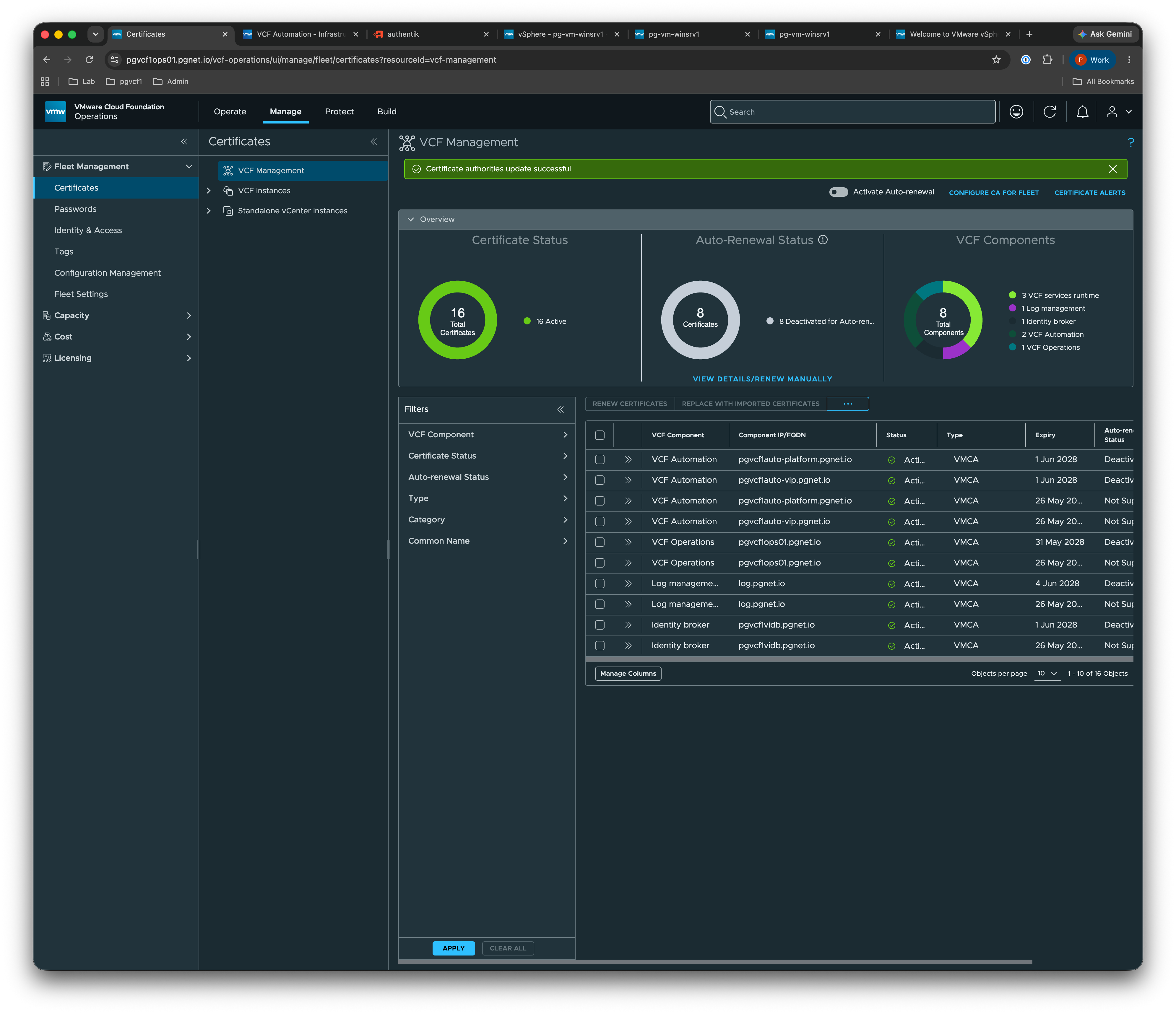The image size is (1176, 1014).
Task: Click the help question mark icon
Action: (1130, 142)
